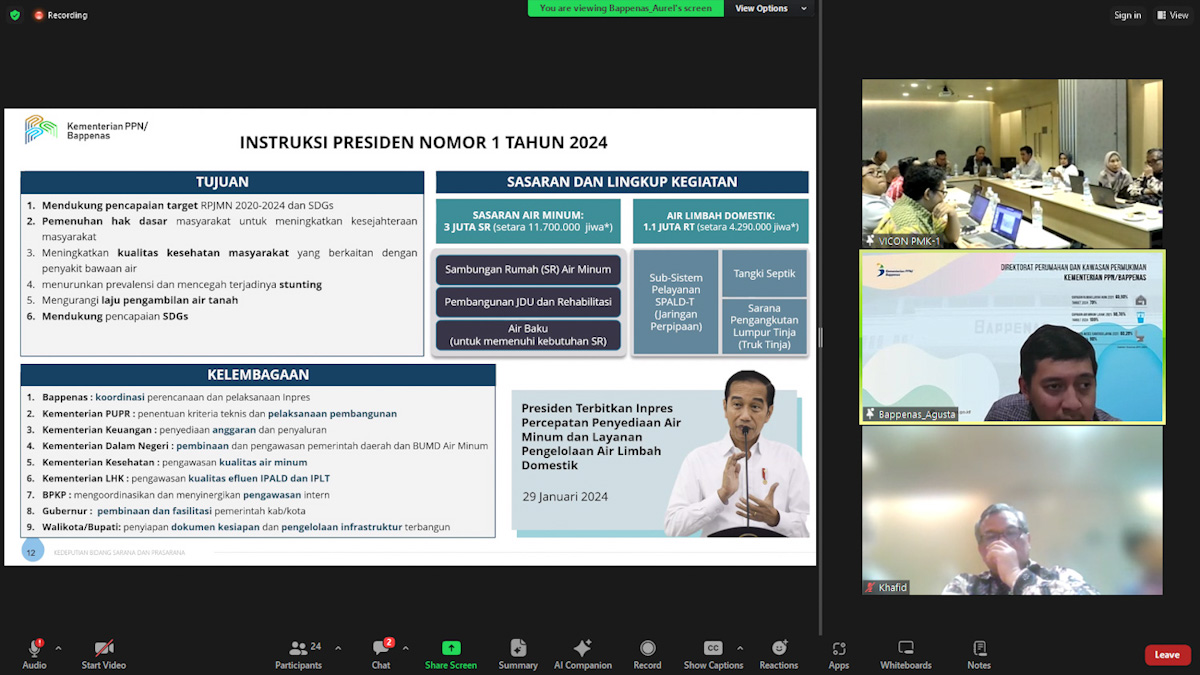
Task: Launch the AI Companion
Action: [x=583, y=649]
